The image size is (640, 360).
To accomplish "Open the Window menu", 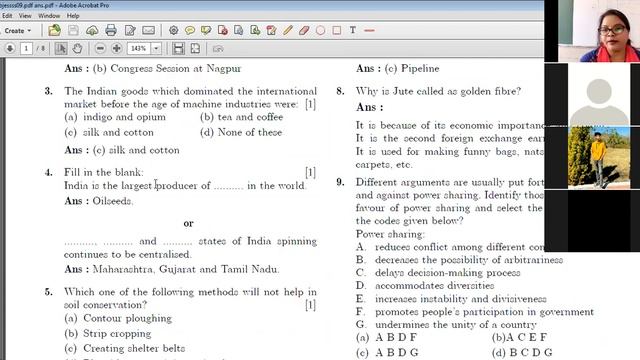I will [x=49, y=16].
